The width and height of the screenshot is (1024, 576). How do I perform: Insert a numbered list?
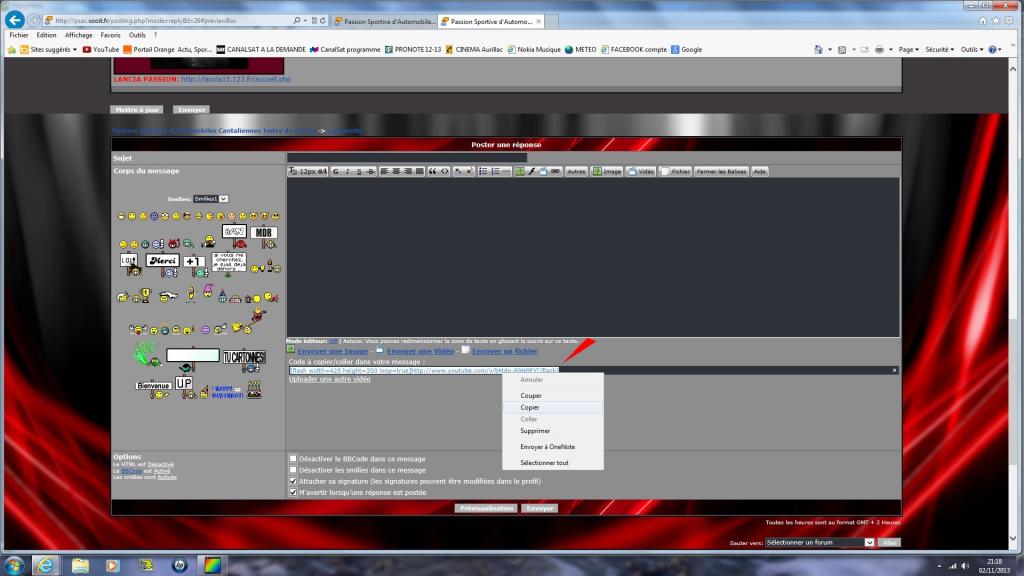[x=495, y=171]
